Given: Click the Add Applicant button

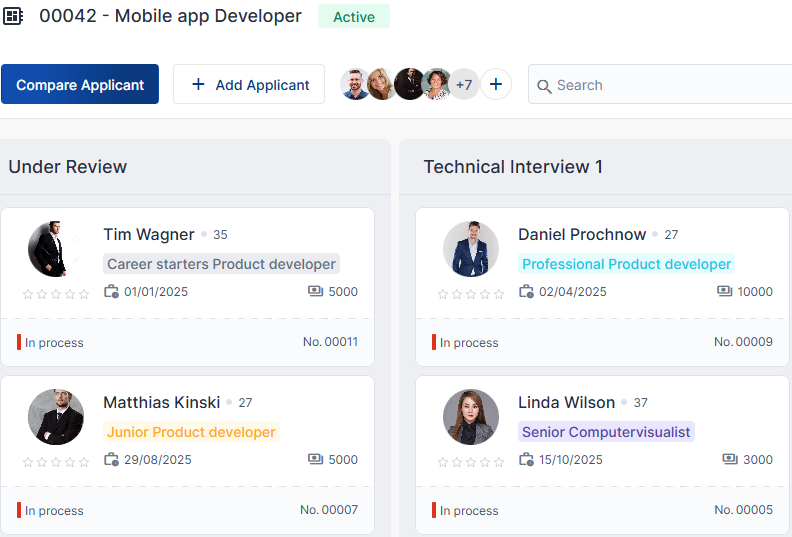Looking at the screenshot, I should point(249,85).
